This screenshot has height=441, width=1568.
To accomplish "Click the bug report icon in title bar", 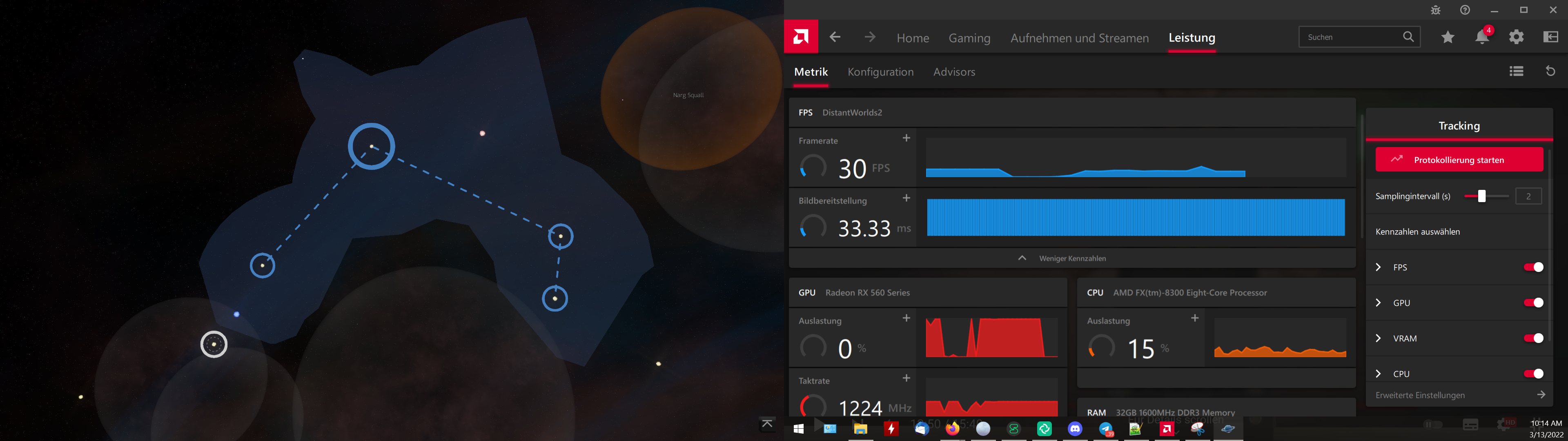I will tap(1435, 10).
